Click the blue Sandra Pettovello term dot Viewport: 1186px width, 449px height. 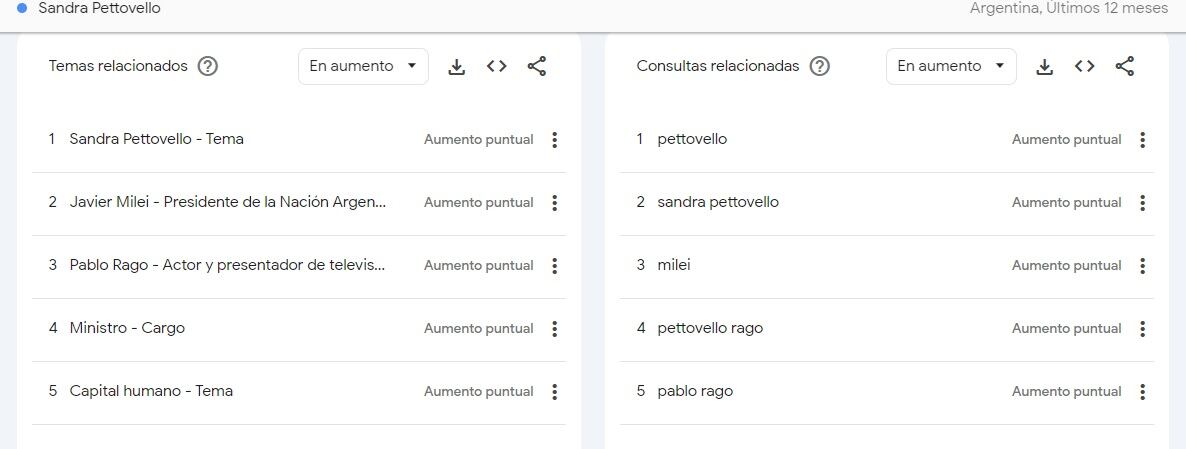[x=22, y=8]
